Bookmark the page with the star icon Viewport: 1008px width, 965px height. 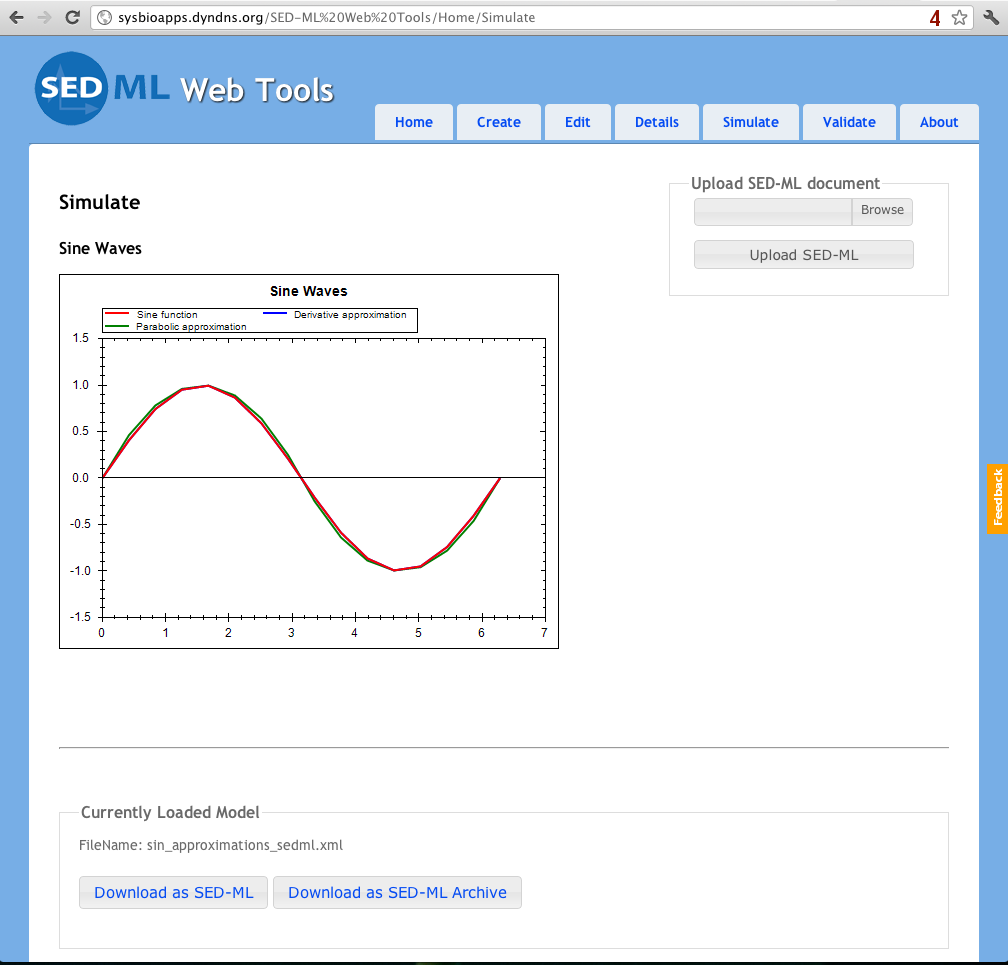coord(959,17)
